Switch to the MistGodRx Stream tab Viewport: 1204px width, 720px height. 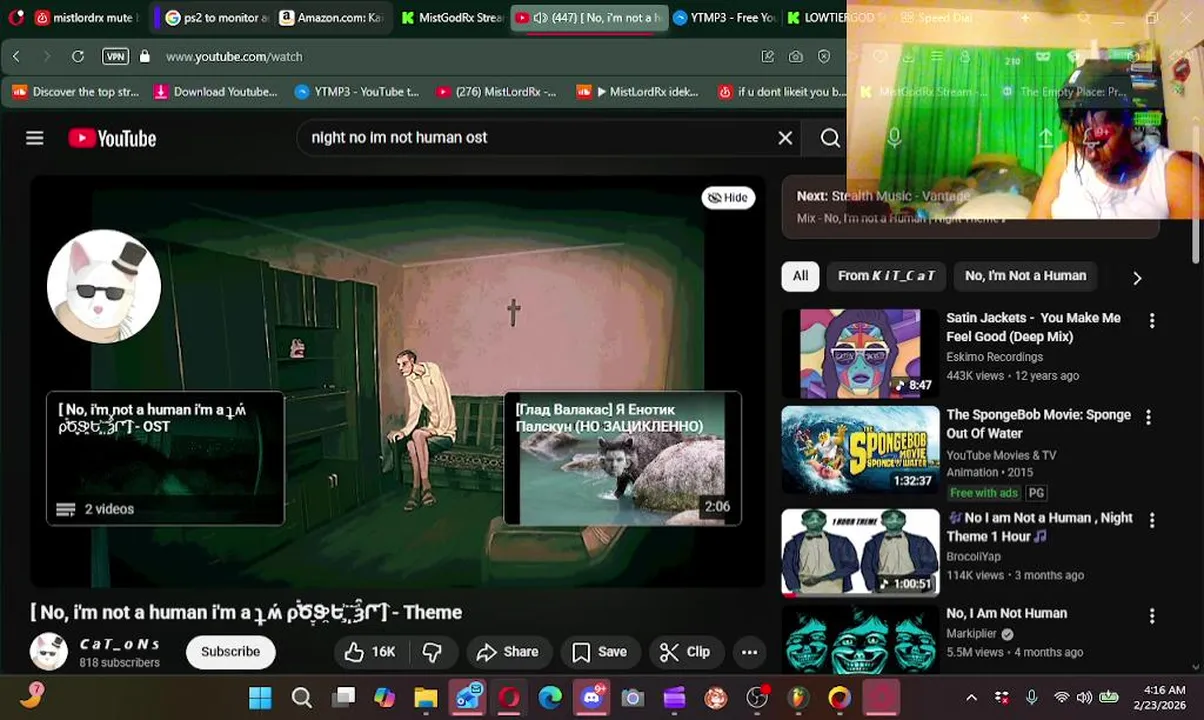pyautogui.click(x=452, y=18)
